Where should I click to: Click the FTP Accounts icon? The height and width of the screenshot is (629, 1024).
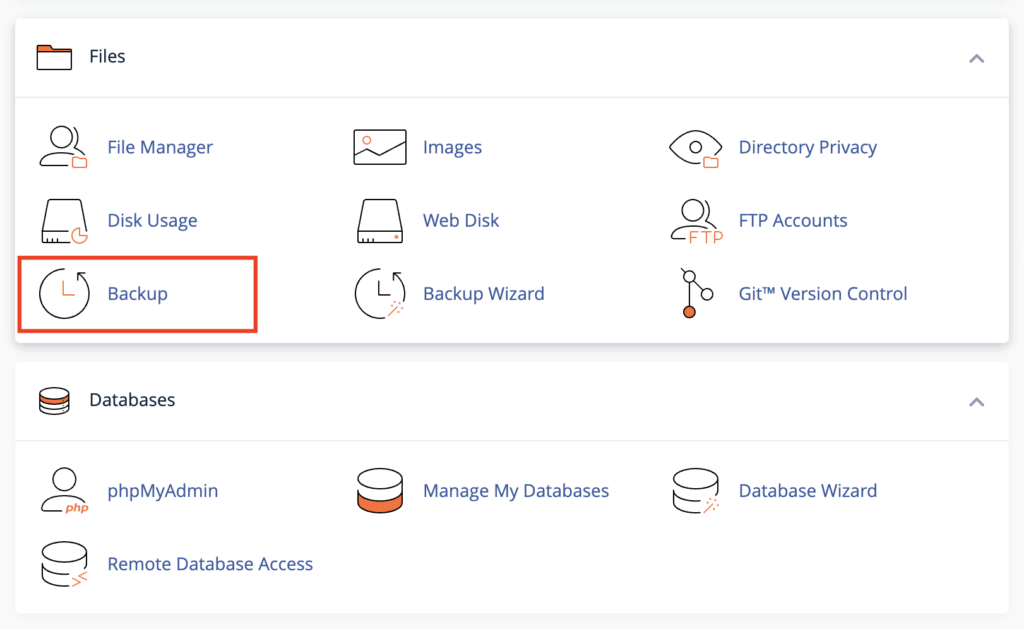click(x=694, y=220)
